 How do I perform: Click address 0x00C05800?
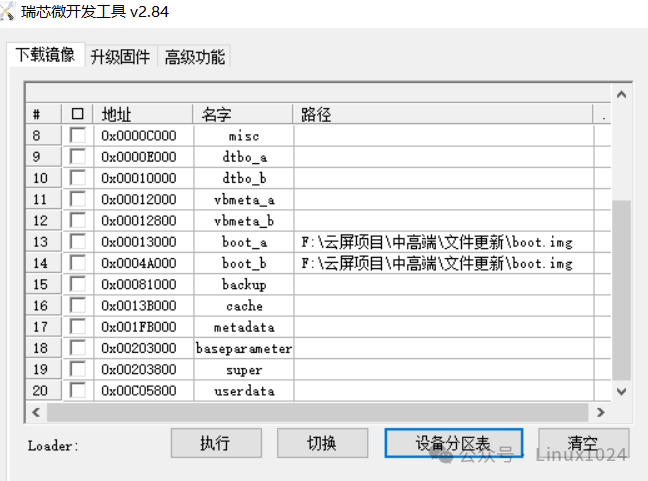pos(139,391)
